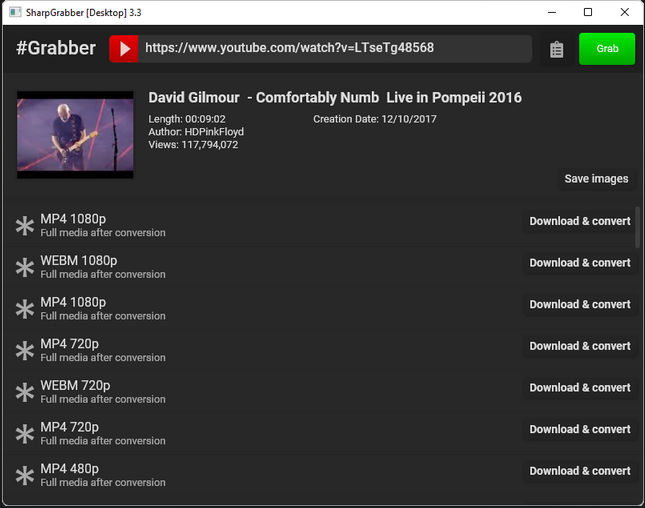The image size is (645, 508).
Task: Maximize the SharpGrabber window
Action: pos(588,12)
